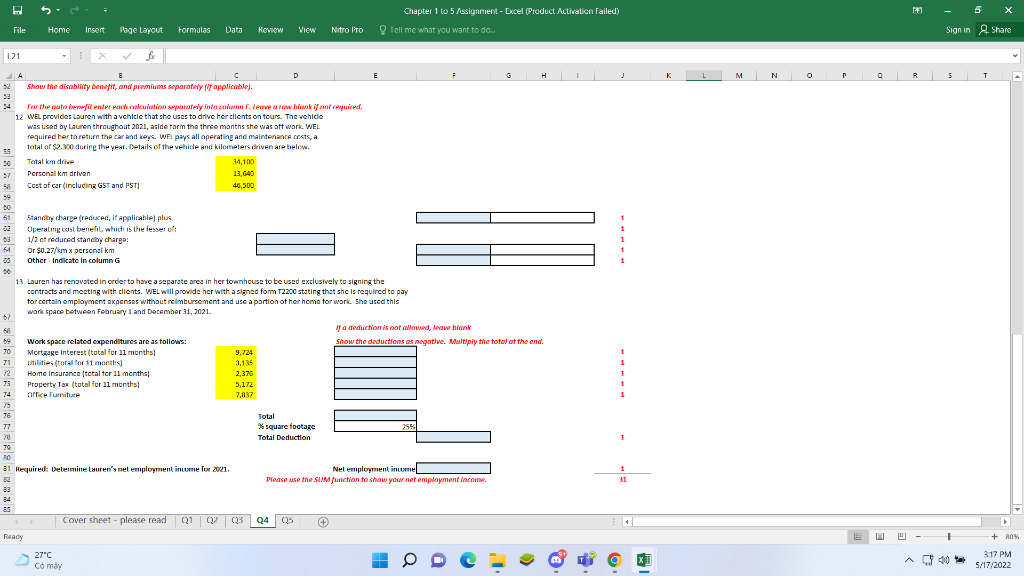The image size is (1024, 576).
Task: Click the Redo arrow icon
Action: [x=74, y=10]
